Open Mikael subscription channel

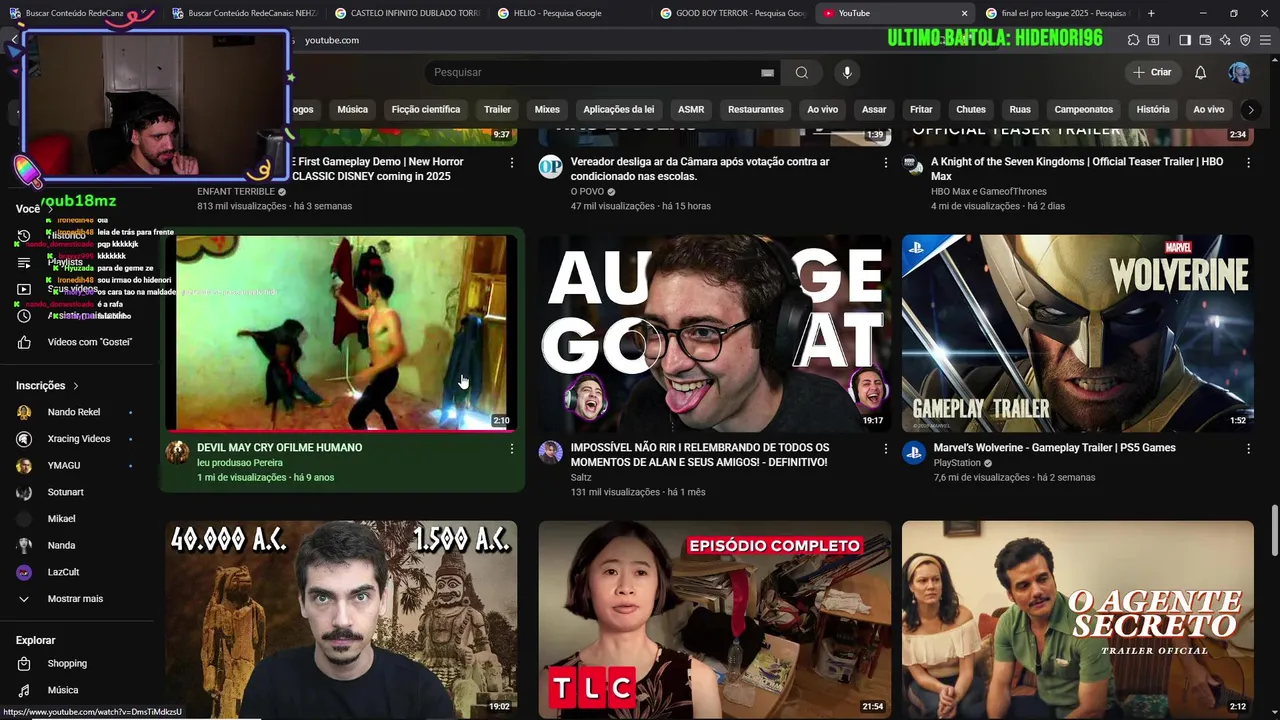(61, 519)
